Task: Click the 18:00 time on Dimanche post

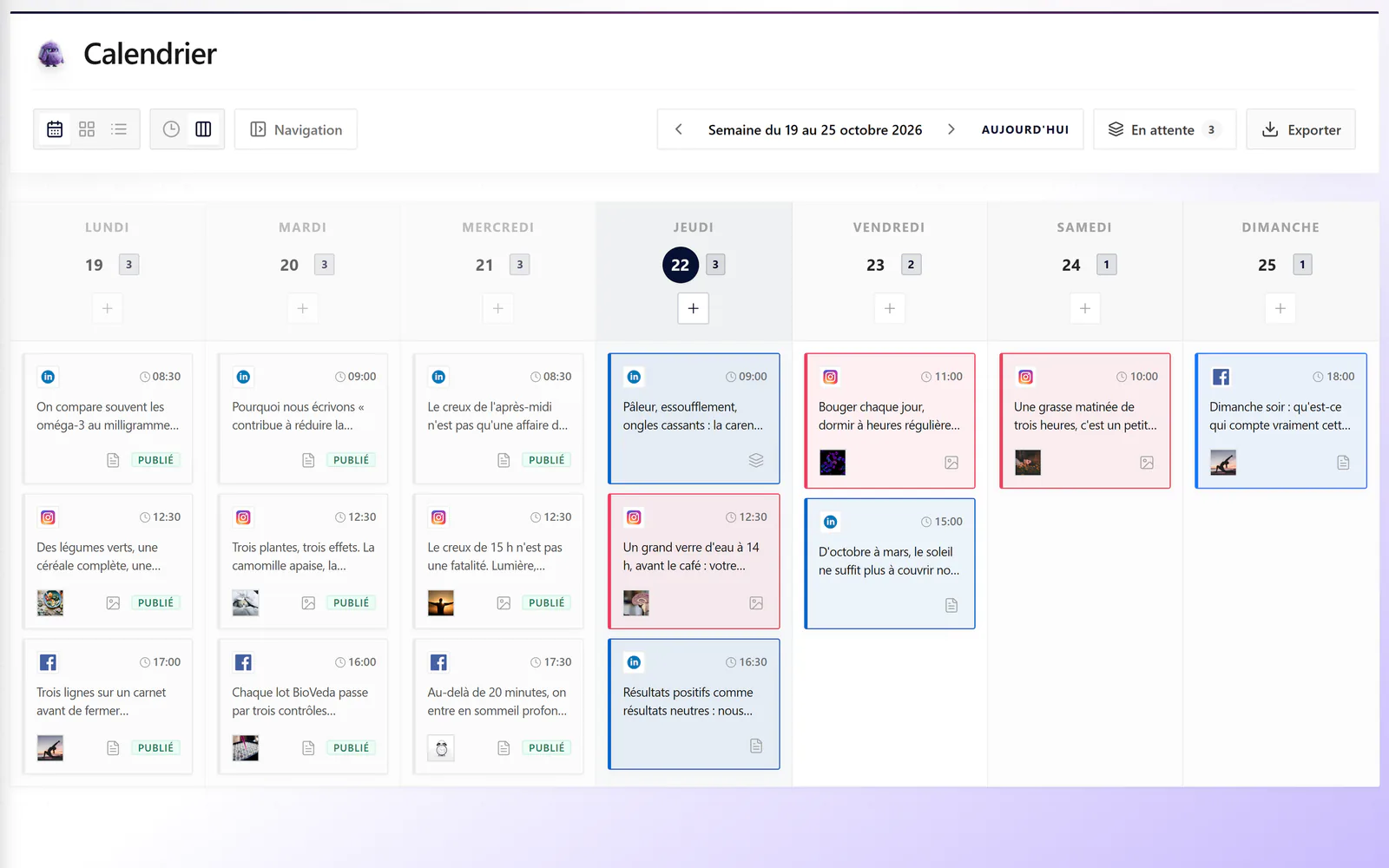Action: point(1333,377)
